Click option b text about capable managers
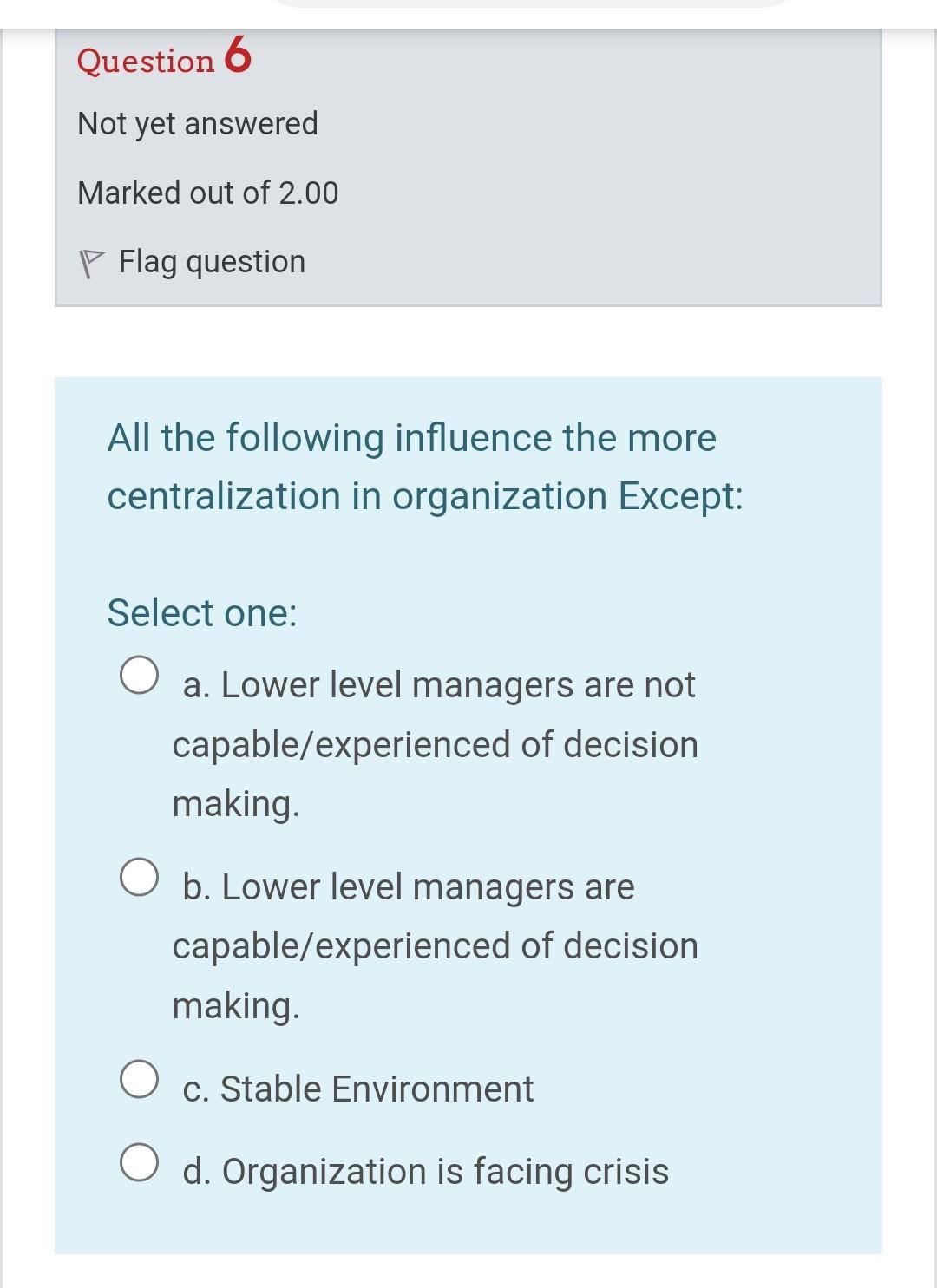 436,945
